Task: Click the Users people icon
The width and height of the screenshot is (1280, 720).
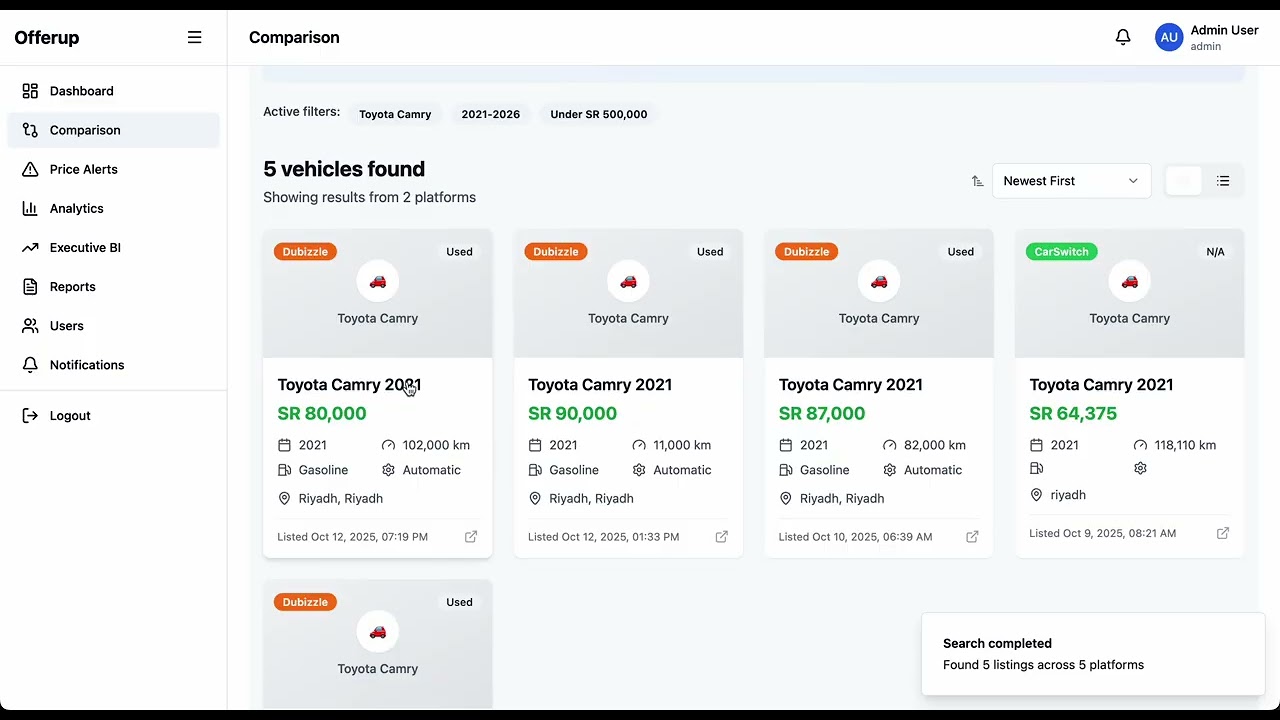Action: 30,326
